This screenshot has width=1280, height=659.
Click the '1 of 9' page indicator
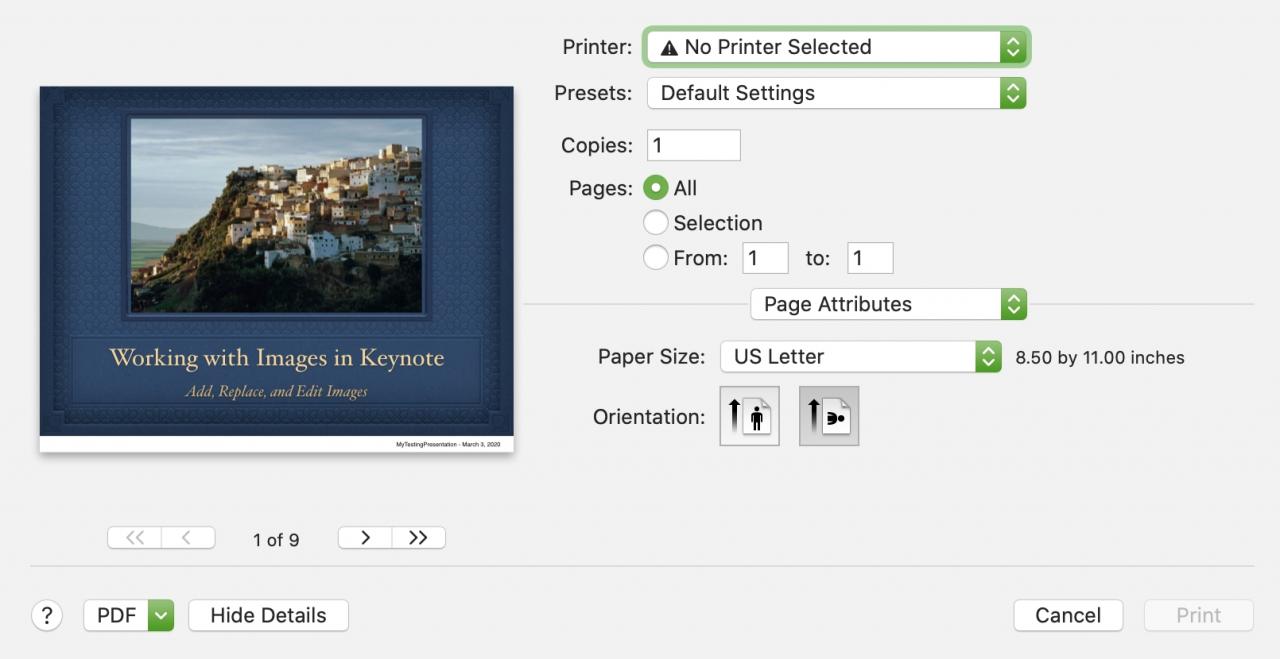pos(276,540)
